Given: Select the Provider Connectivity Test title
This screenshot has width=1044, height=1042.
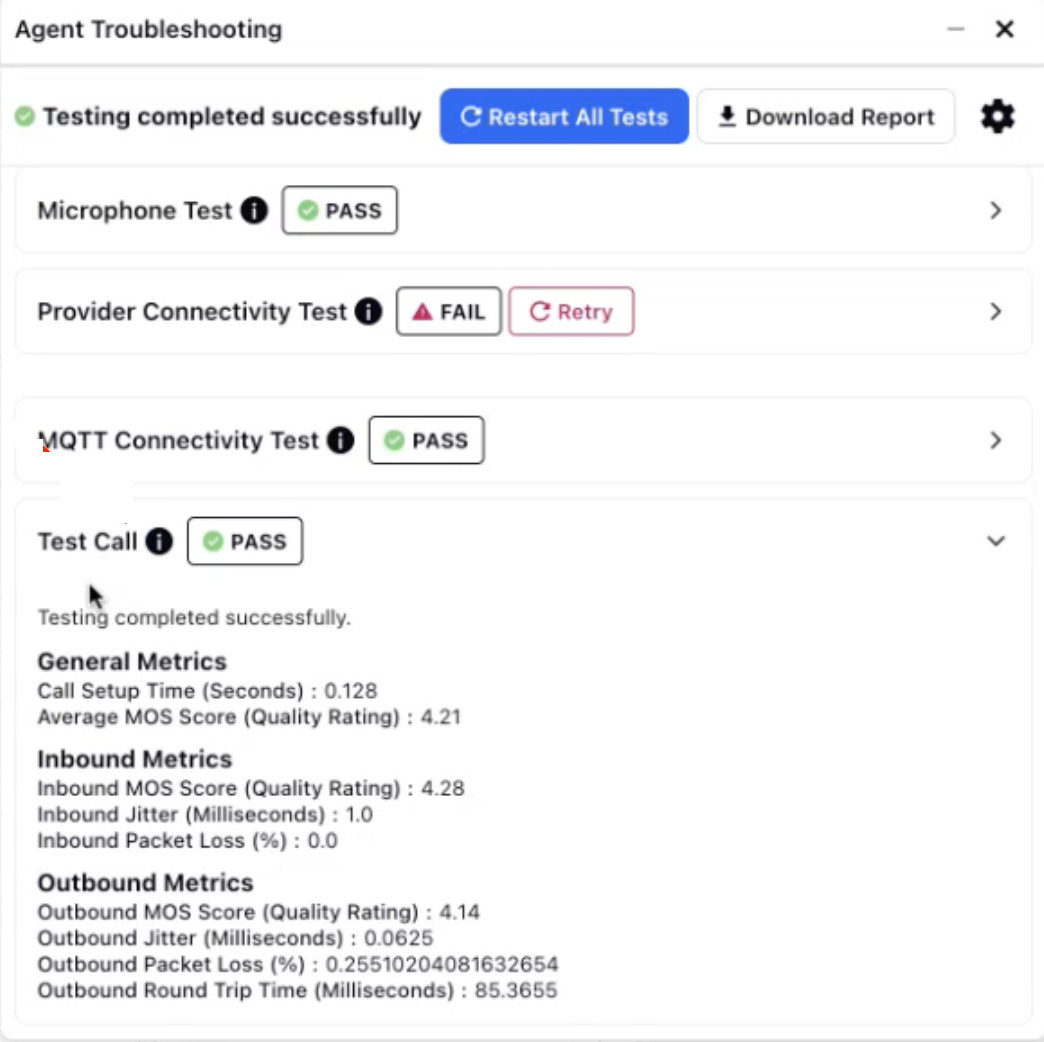Looking at the screenshot, I should click(x=192, y=311).
